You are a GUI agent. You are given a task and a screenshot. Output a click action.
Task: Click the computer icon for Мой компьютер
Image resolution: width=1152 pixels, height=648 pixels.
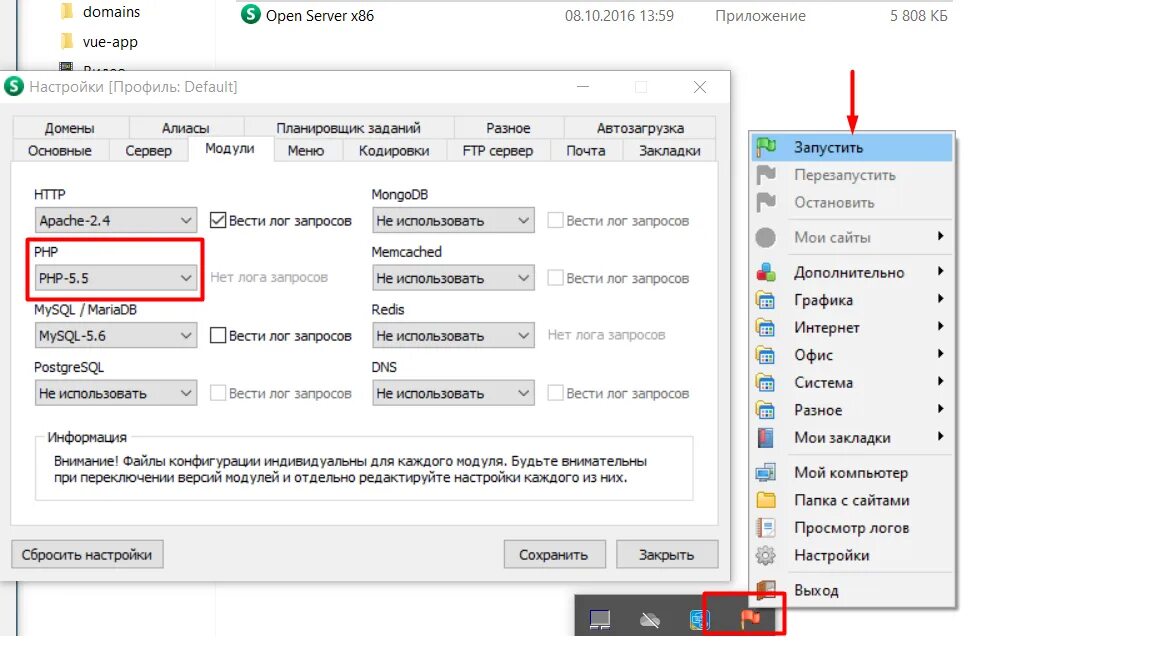point(766,472)
